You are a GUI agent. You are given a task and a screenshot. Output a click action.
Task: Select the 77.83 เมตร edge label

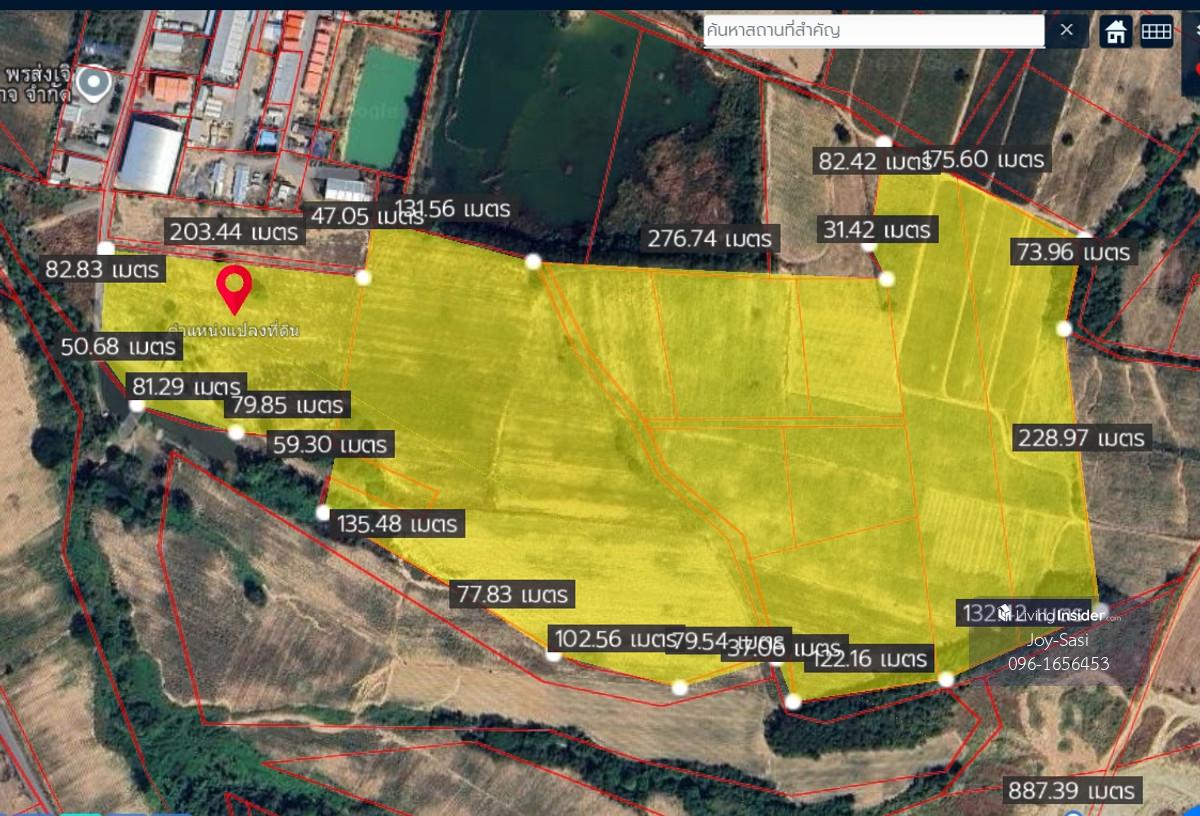[x=512, y=595]
